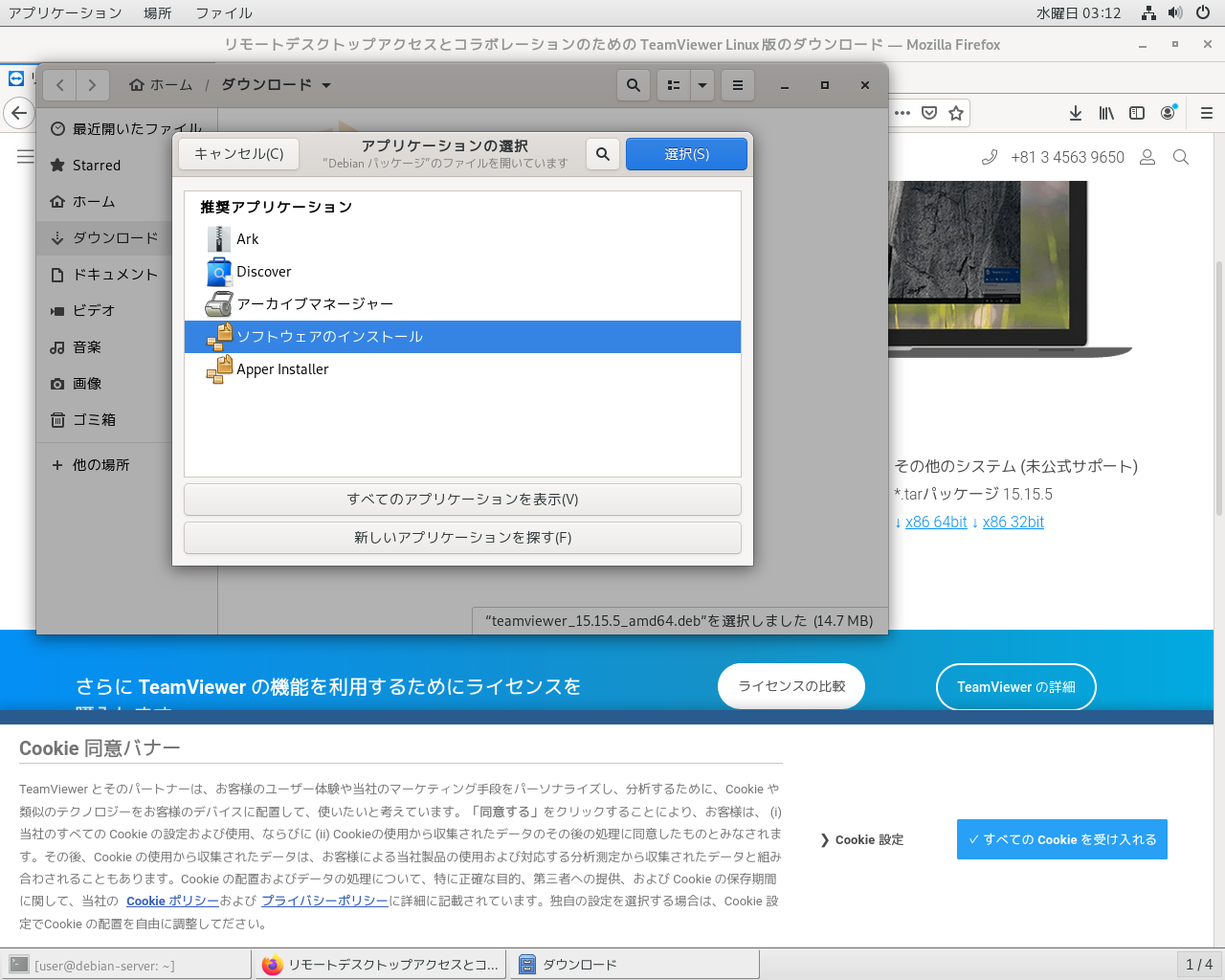Open Firefox library icon
1225x980 pixels.
1106,113
